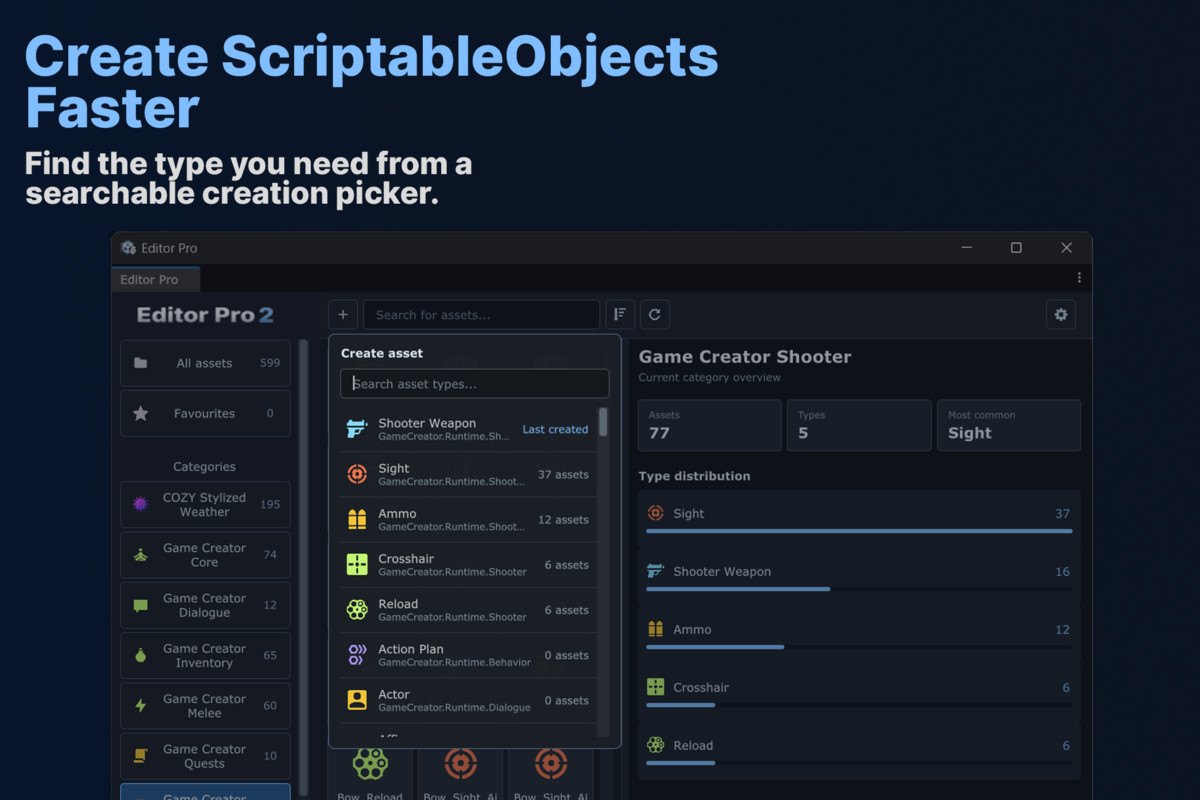Click the Actor person icon in picker

tap(357, 700)
